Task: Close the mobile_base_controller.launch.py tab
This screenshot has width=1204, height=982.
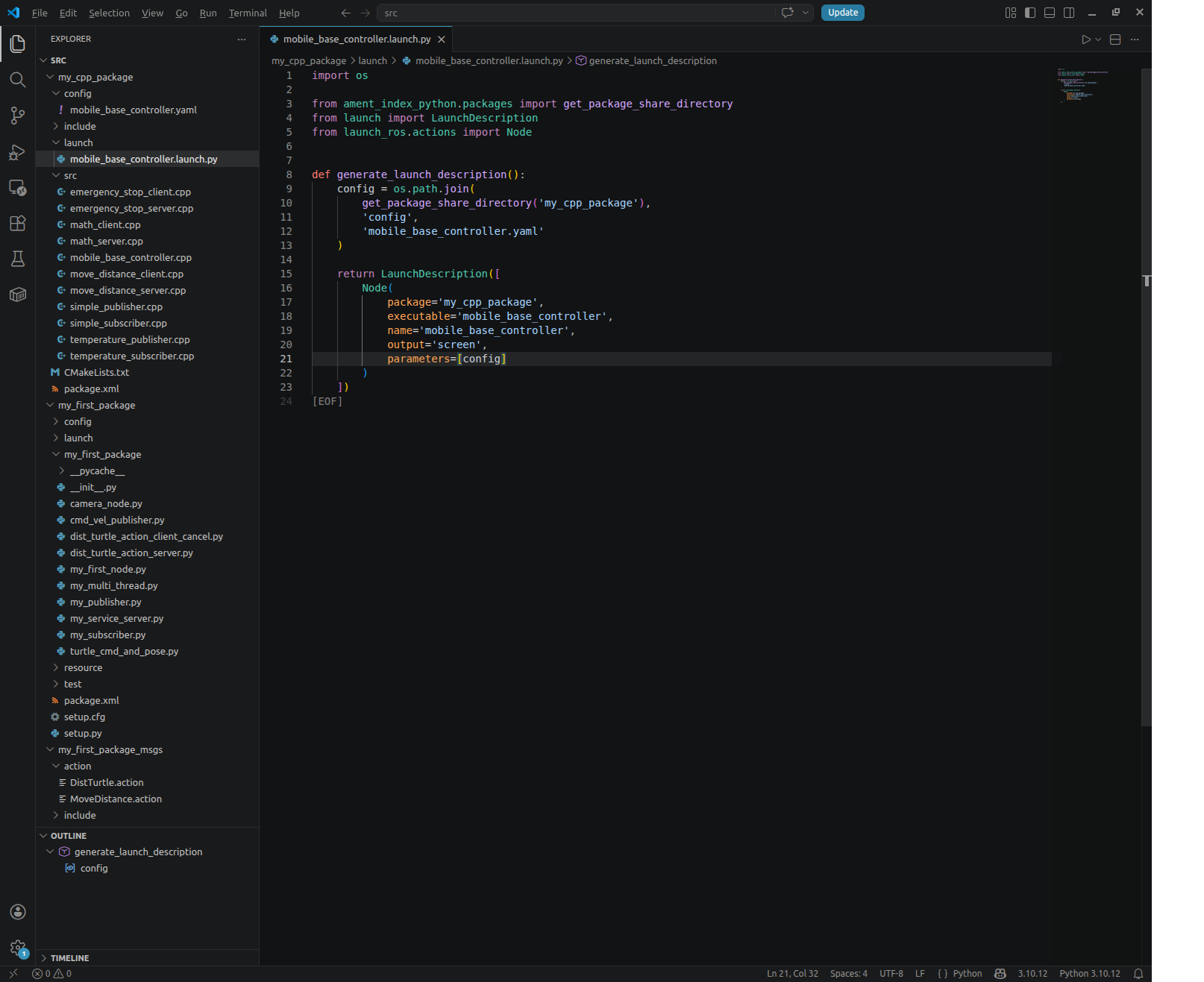Action: [x=442, y=40]
